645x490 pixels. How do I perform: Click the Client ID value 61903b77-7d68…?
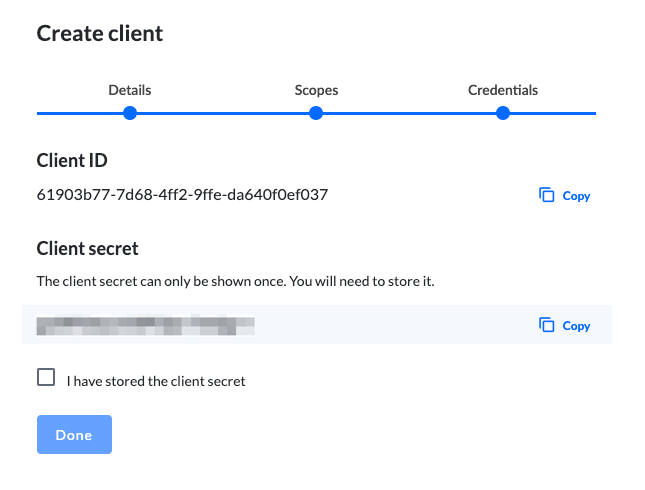(182, 195)
